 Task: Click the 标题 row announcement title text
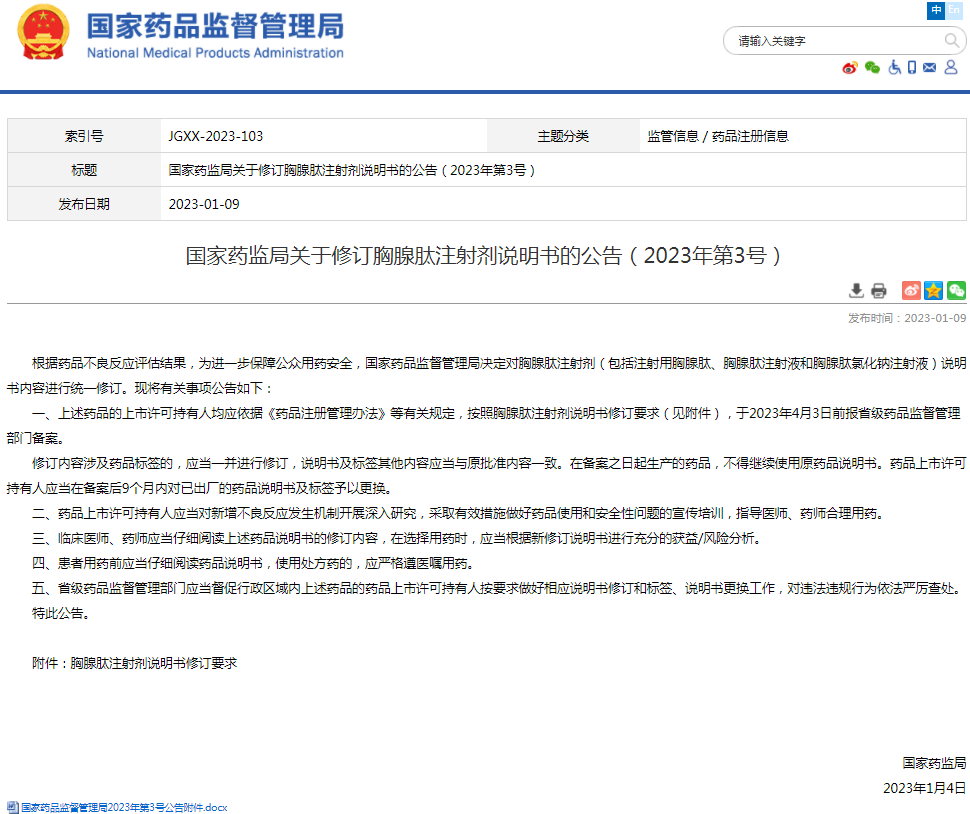coord(351,170)
